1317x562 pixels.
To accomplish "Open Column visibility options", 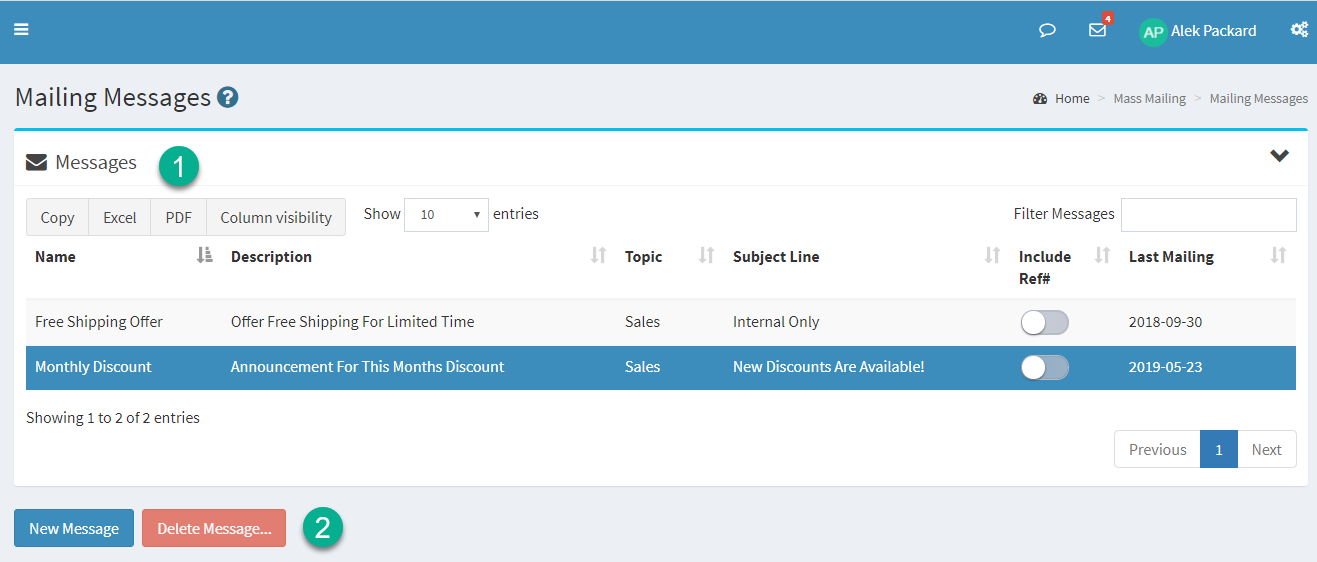I will (x=276, y=217).
